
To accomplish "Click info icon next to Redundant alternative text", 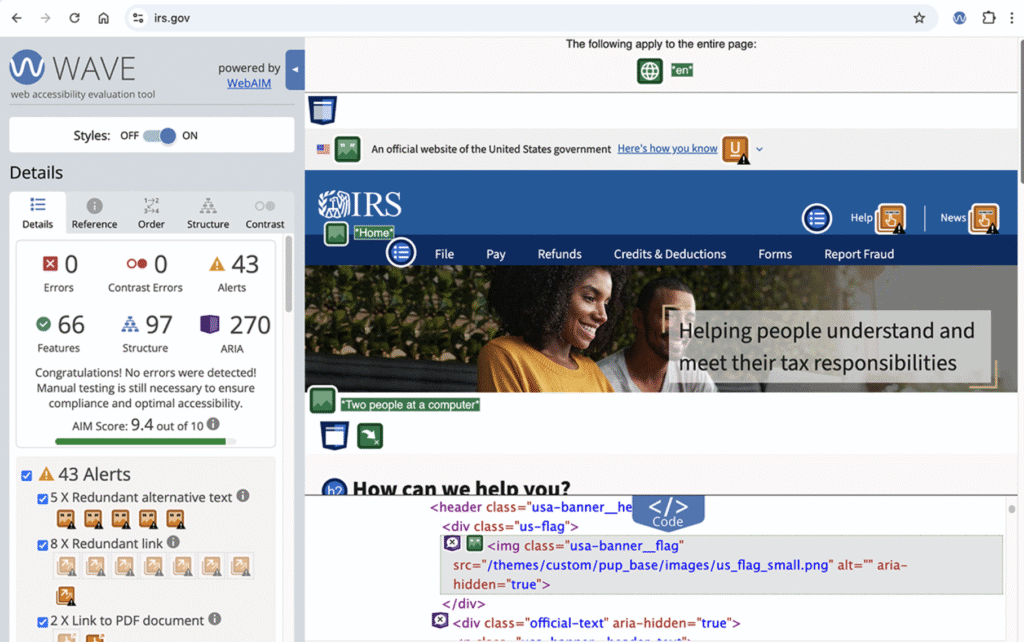I will [x=243, y=496].
